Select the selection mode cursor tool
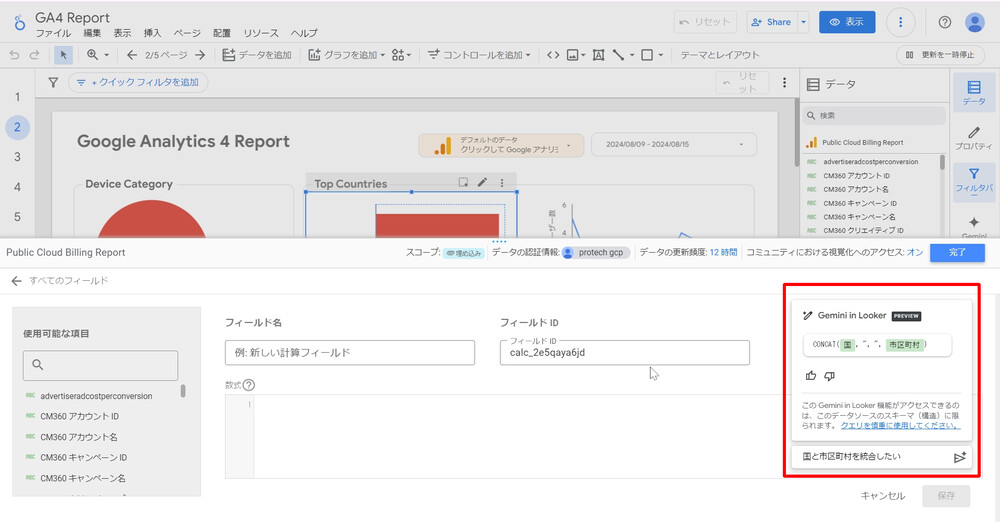Viewport: 1000px width, 522px height. coord(63,55)
